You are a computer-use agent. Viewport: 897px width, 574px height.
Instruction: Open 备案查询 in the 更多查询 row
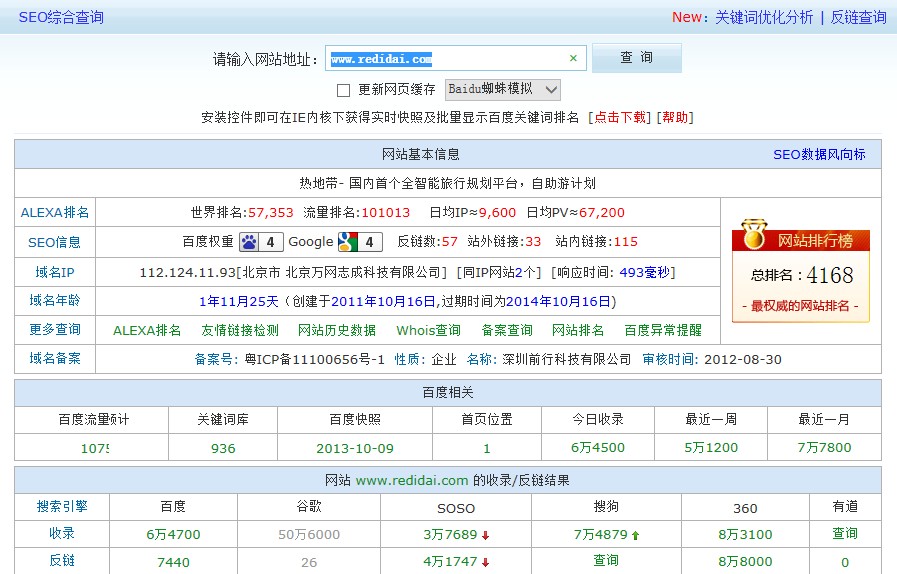point(507,330)
